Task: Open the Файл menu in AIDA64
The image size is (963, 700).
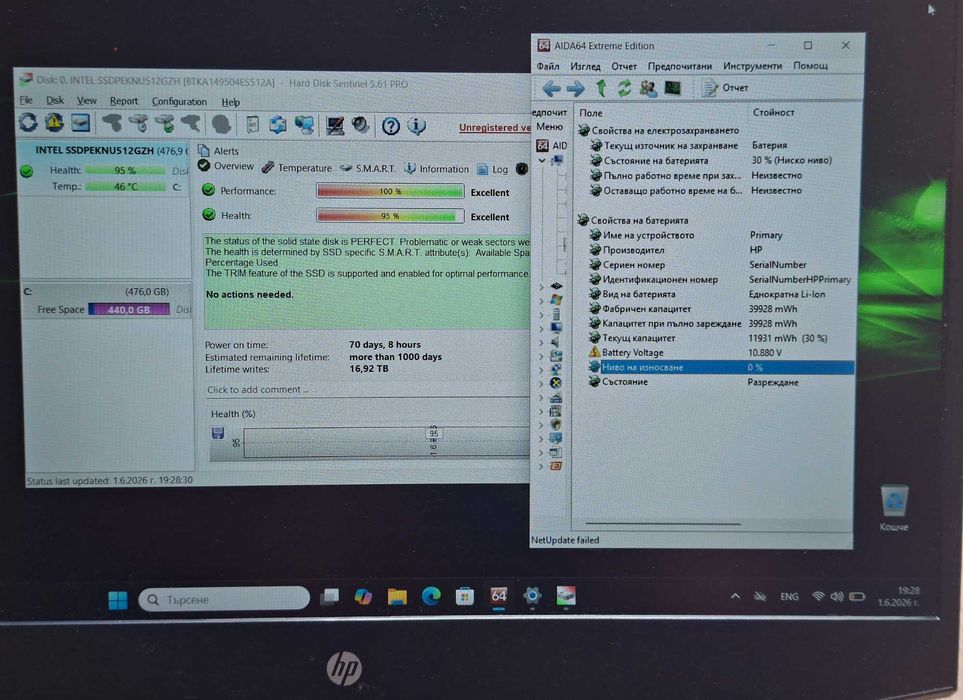Action: coord(548,66)
